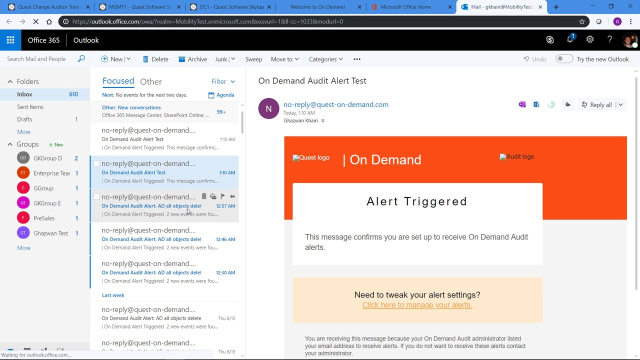The image size is (640, 360).
Task: Click the Archive toolbar button
Action: click(193, 59)
